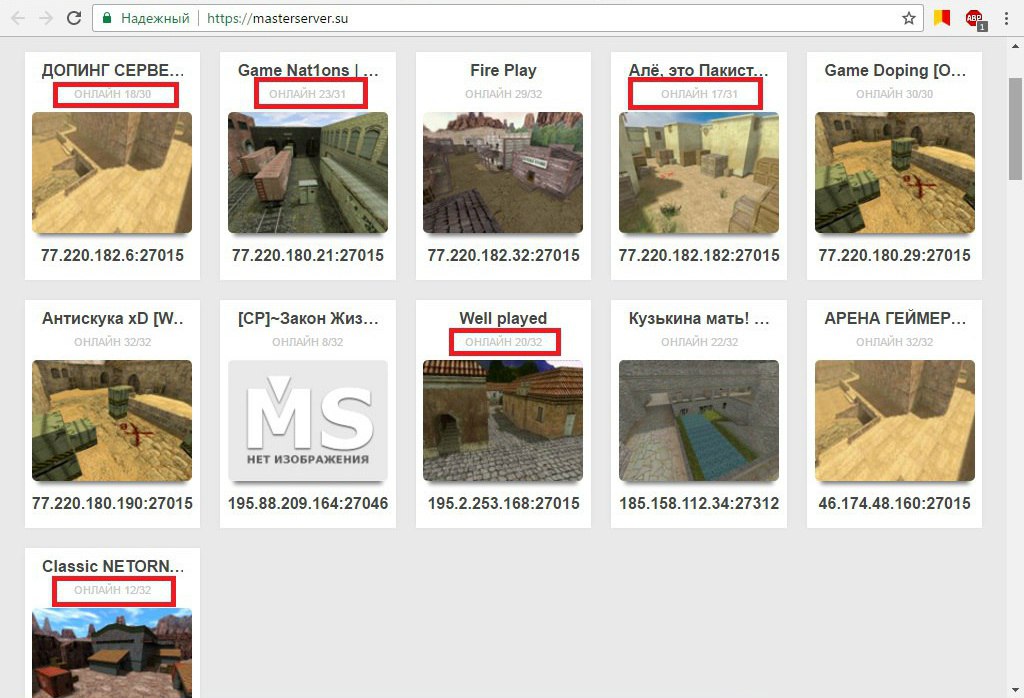The image size is (1024, 698).
Task: Click the MS 'НЕТ ИЗОБРАЖЕНИЯ' placeholder thumbnail
Action: pyautogui.click(x=308, y=420)
